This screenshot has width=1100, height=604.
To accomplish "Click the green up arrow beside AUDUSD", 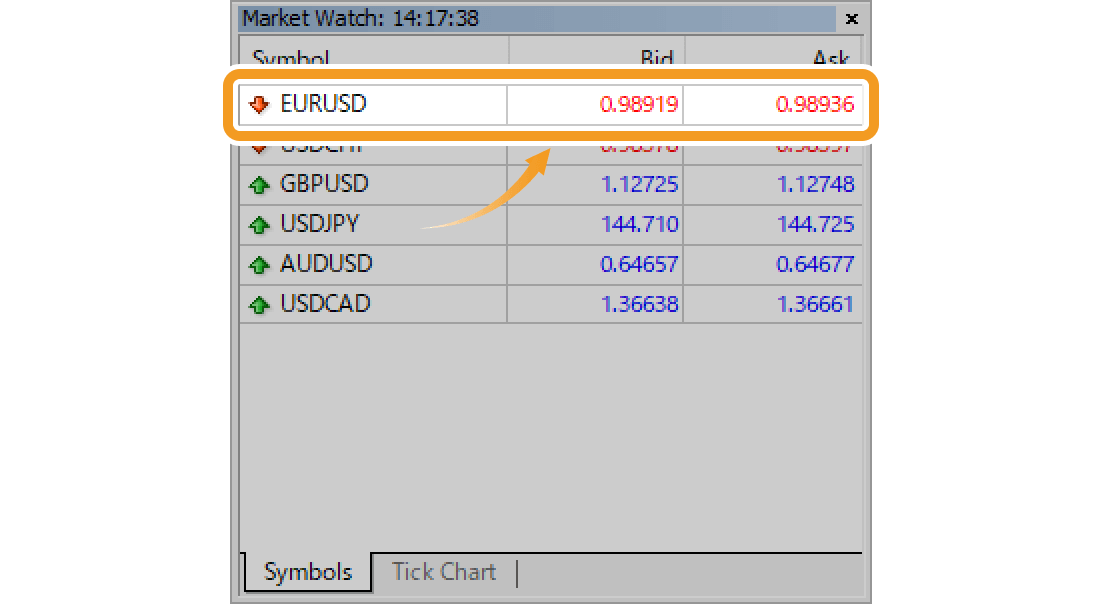I will click(x=260, y=265).
